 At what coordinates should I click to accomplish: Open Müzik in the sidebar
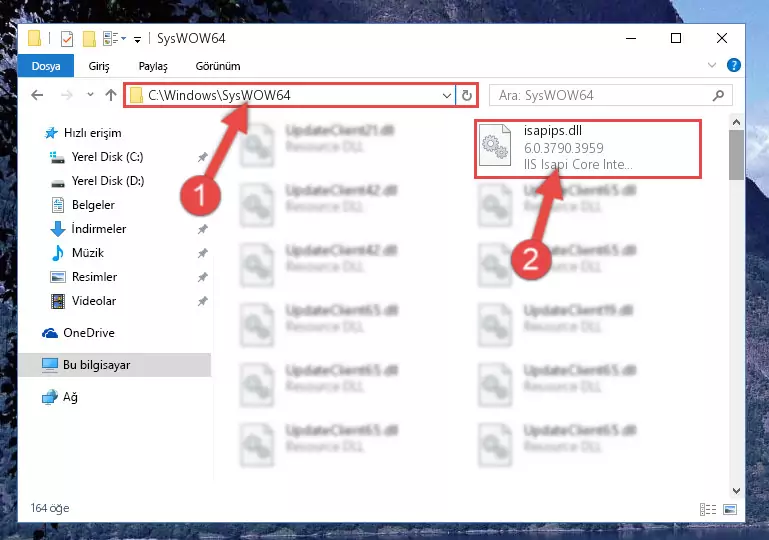(x=88, y=253)
